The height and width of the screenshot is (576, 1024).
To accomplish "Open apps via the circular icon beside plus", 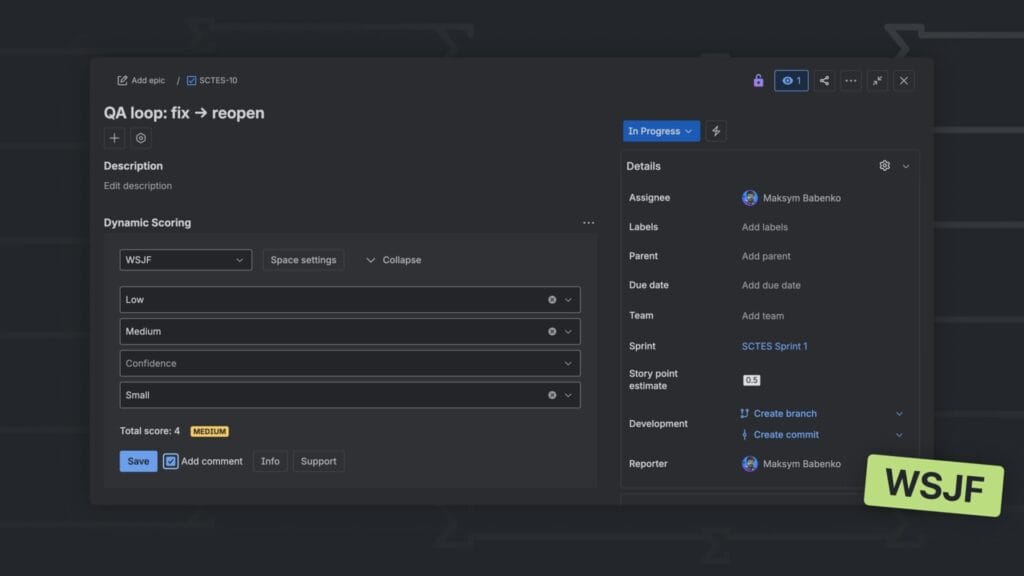I will (x=140, y=138).
